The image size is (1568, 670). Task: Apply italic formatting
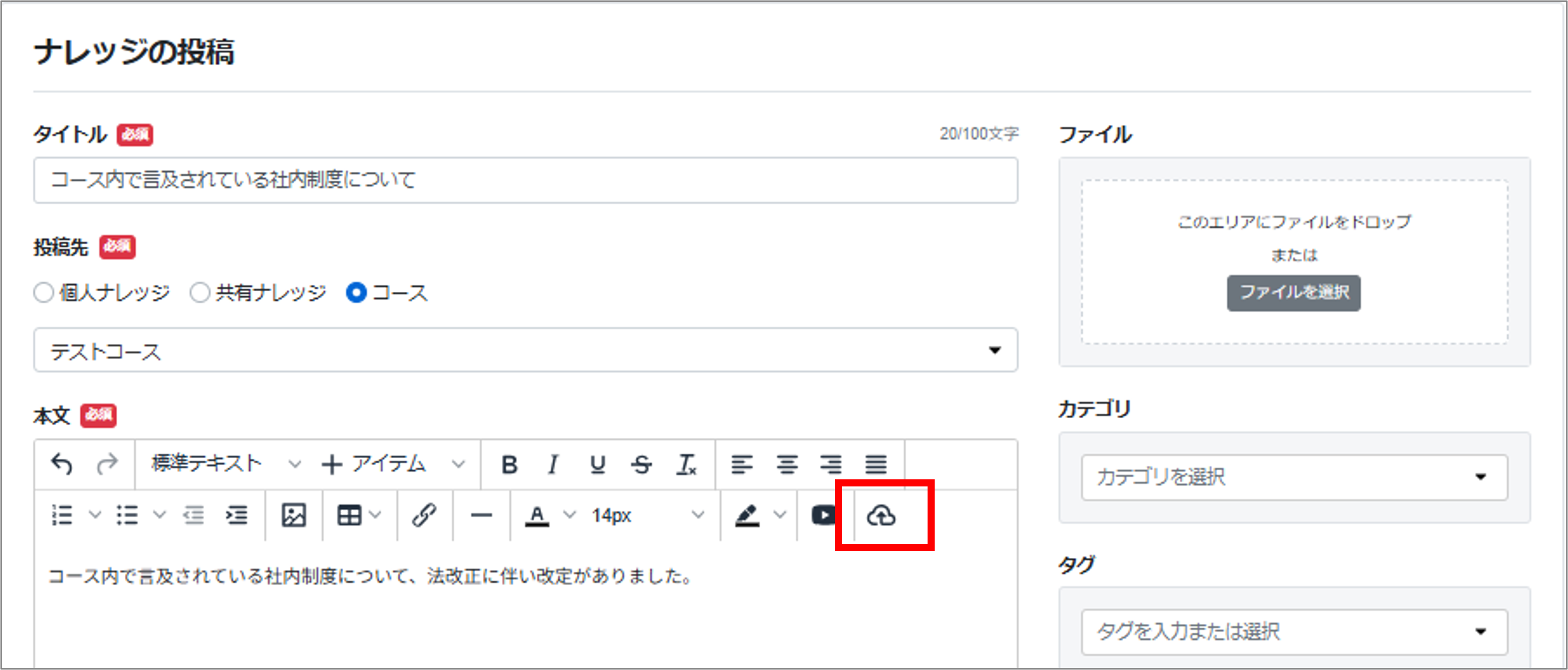click(552, 465)
